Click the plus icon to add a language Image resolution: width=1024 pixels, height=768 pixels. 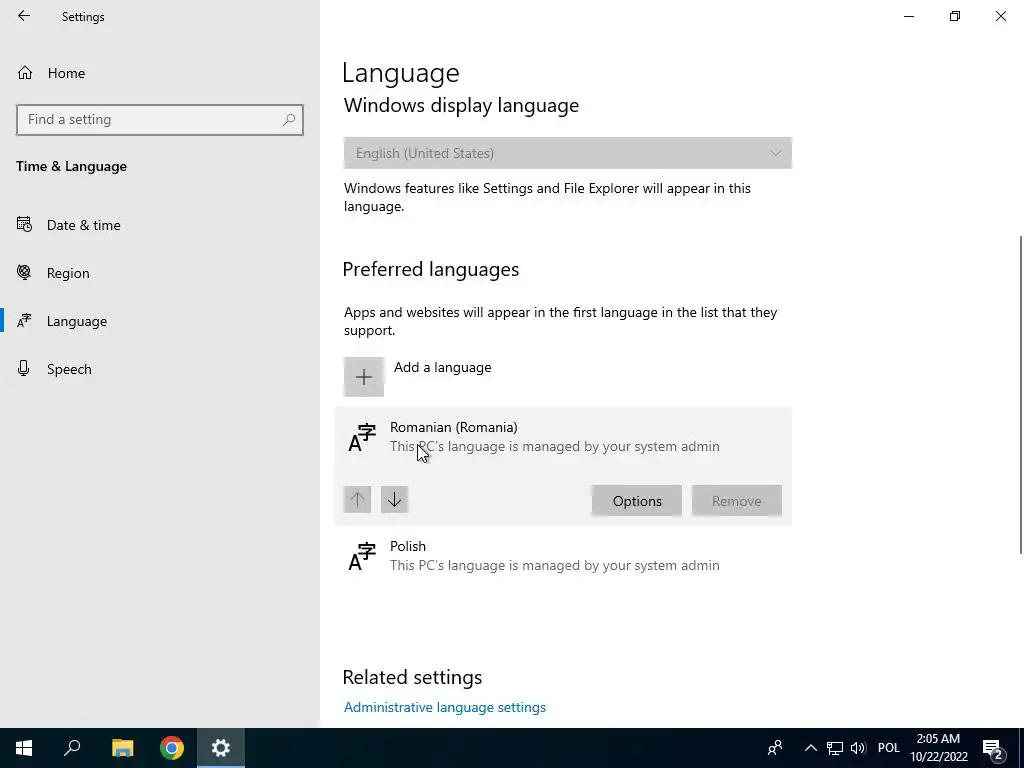(364, 377)
